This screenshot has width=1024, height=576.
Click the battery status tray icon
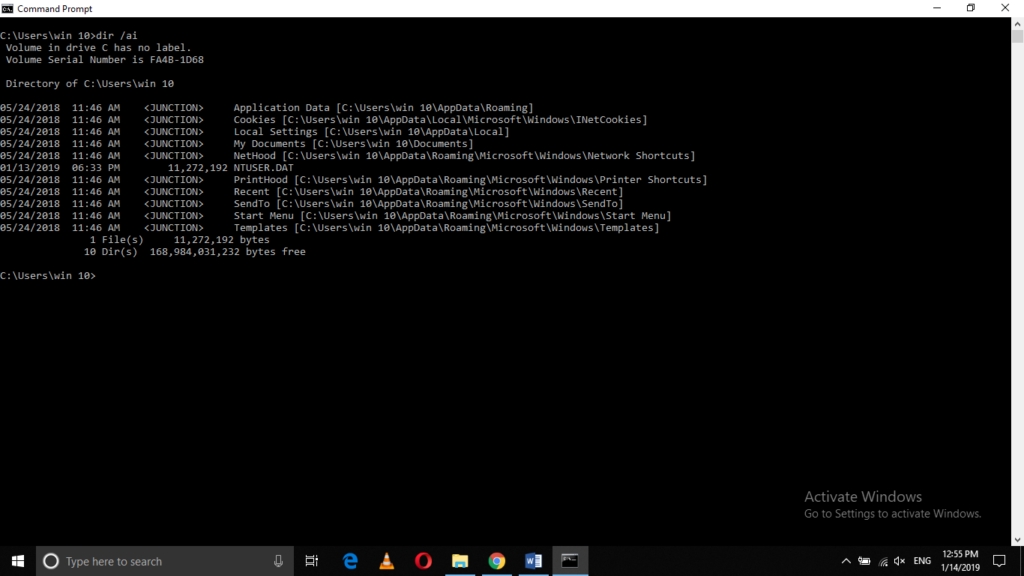pos(864,561)
